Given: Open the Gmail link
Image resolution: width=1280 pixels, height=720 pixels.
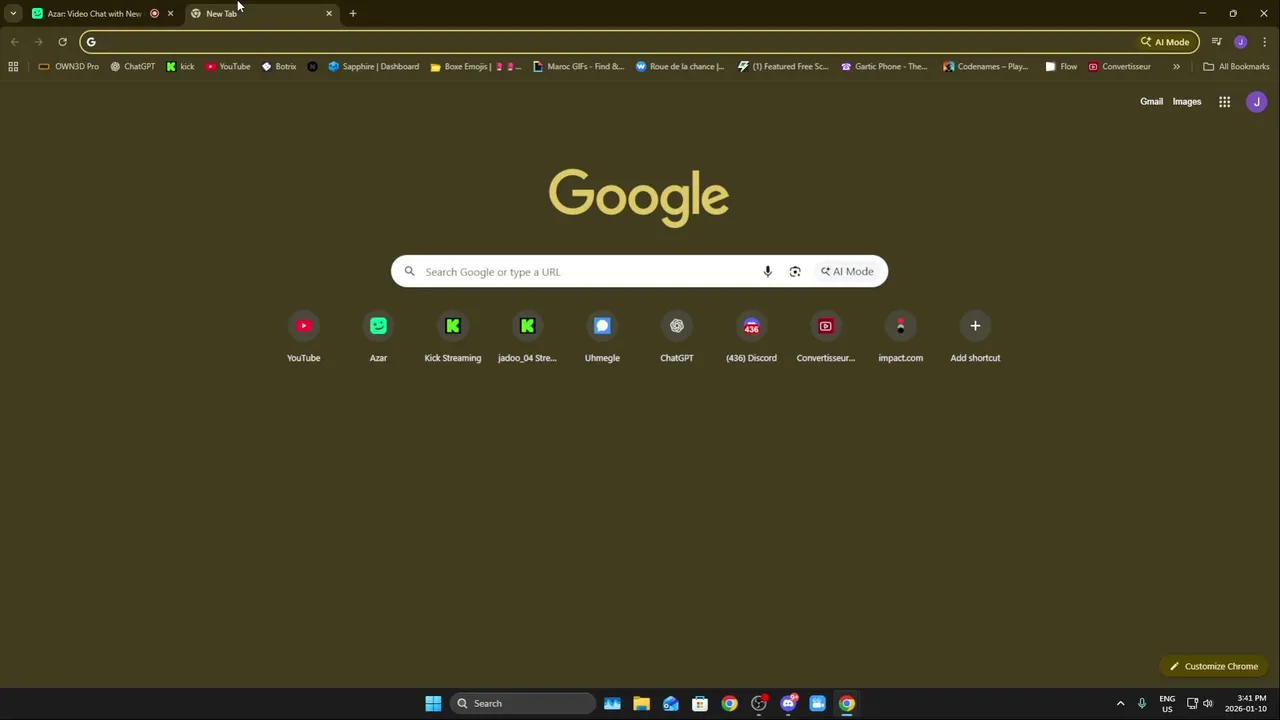Looking at the screenshot, I should [x=1151, y=101].
